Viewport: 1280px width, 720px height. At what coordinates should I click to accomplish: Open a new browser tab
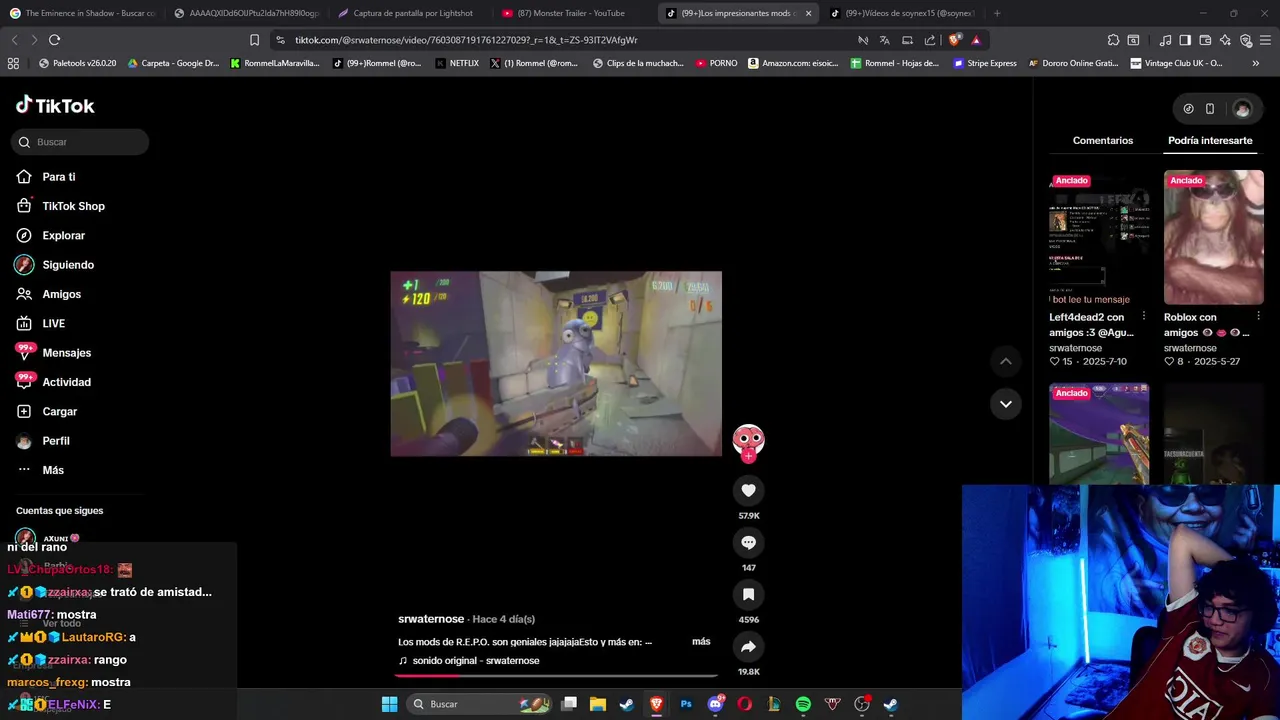(997, 13)
